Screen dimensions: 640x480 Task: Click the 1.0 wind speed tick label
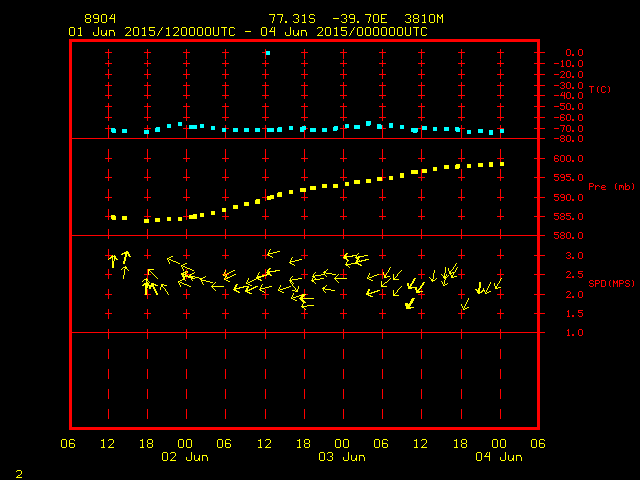570,333
